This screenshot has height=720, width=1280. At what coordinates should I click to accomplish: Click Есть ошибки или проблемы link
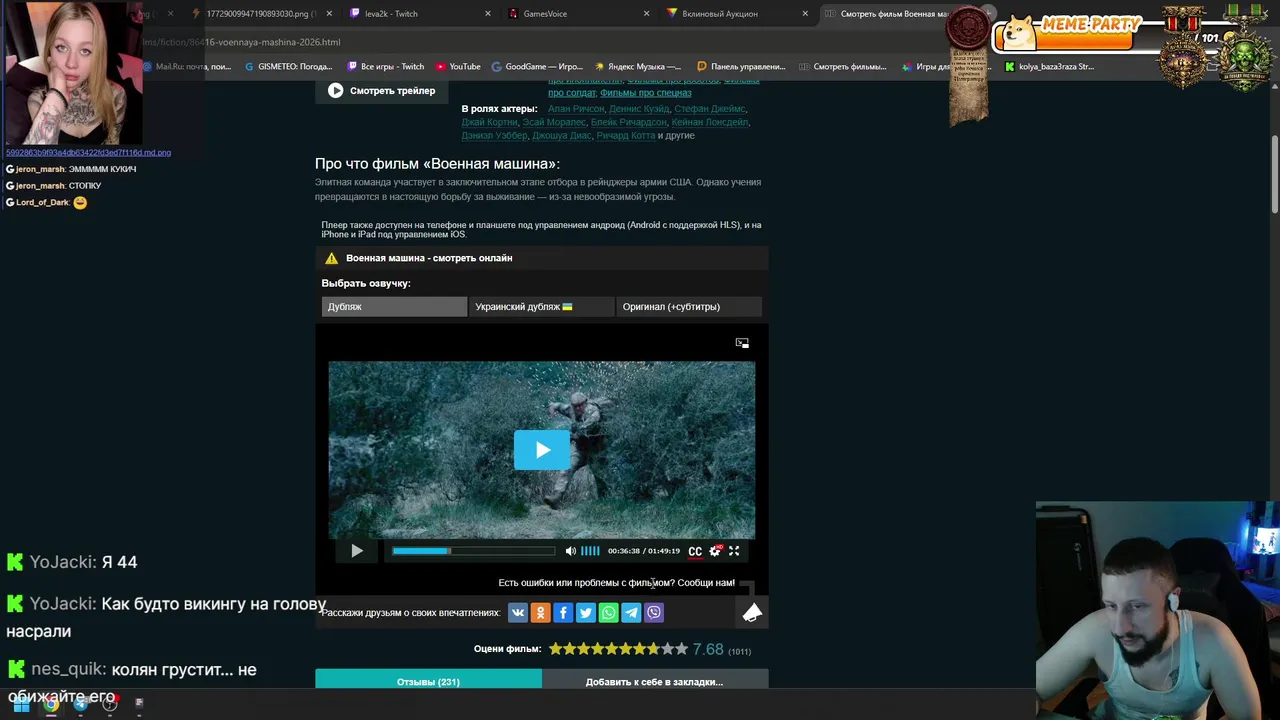click(616, 583)
